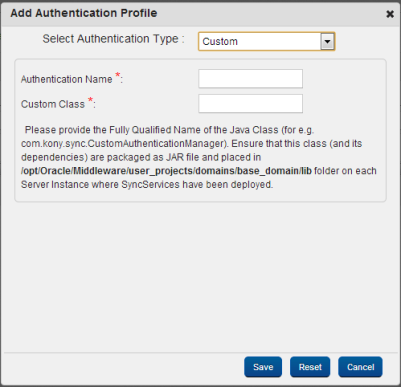This screenshot has width=401, height=387.
Task: Click the 'packaged as JAR file' help line
Action: 141,157
